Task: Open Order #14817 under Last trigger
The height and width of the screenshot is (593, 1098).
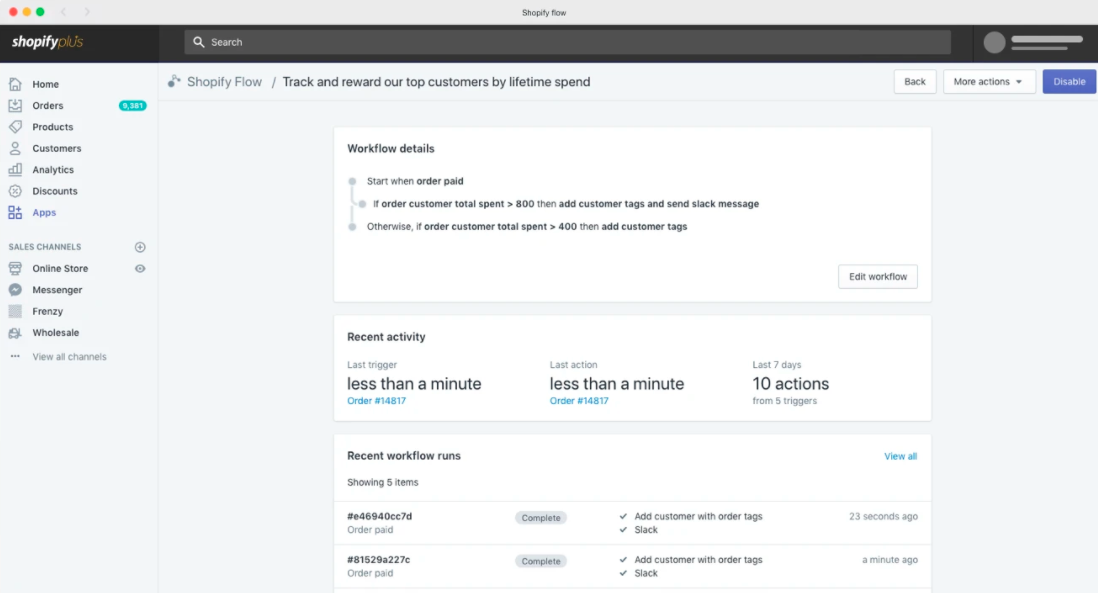Action: coord(376,401)
